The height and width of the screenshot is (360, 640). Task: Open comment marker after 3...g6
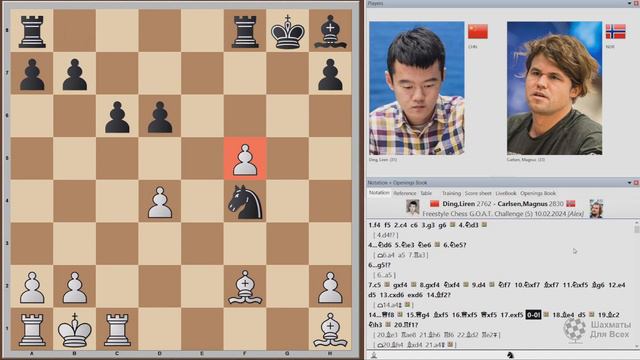pyautogui.click(x=452, y=225)
